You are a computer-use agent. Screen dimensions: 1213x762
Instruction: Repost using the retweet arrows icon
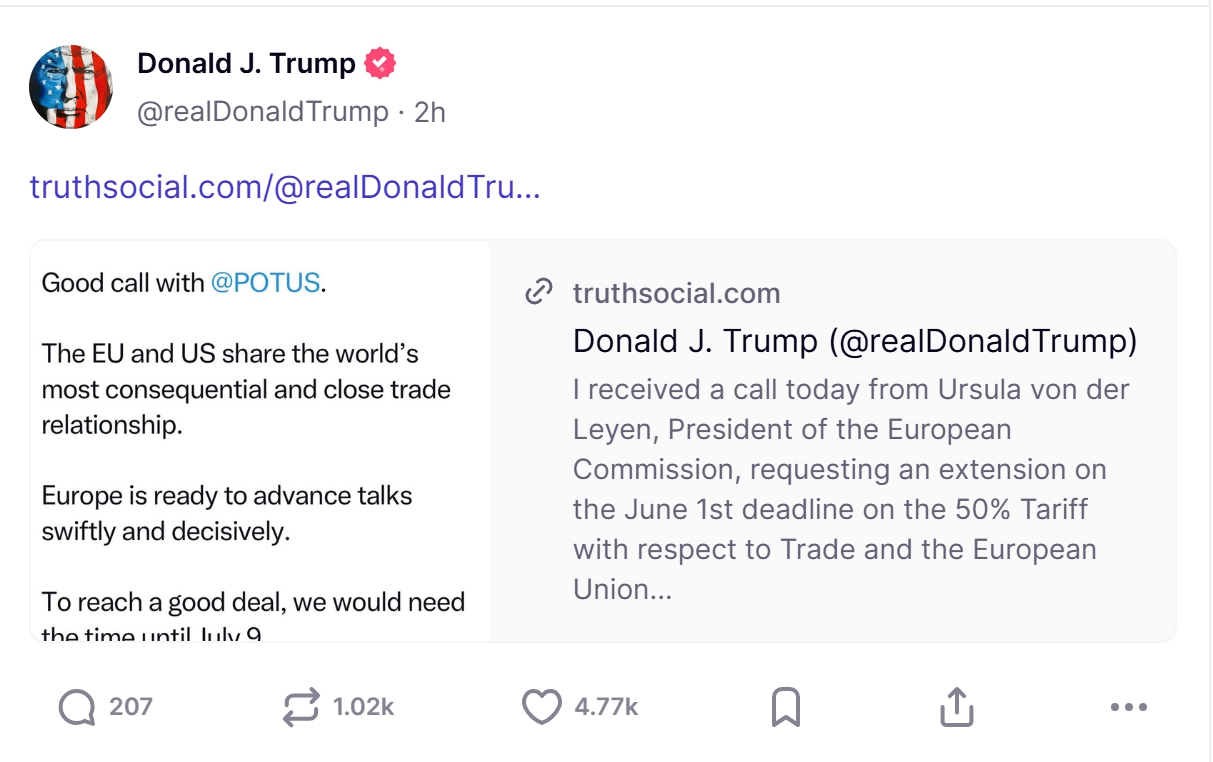tap(301, 708)
